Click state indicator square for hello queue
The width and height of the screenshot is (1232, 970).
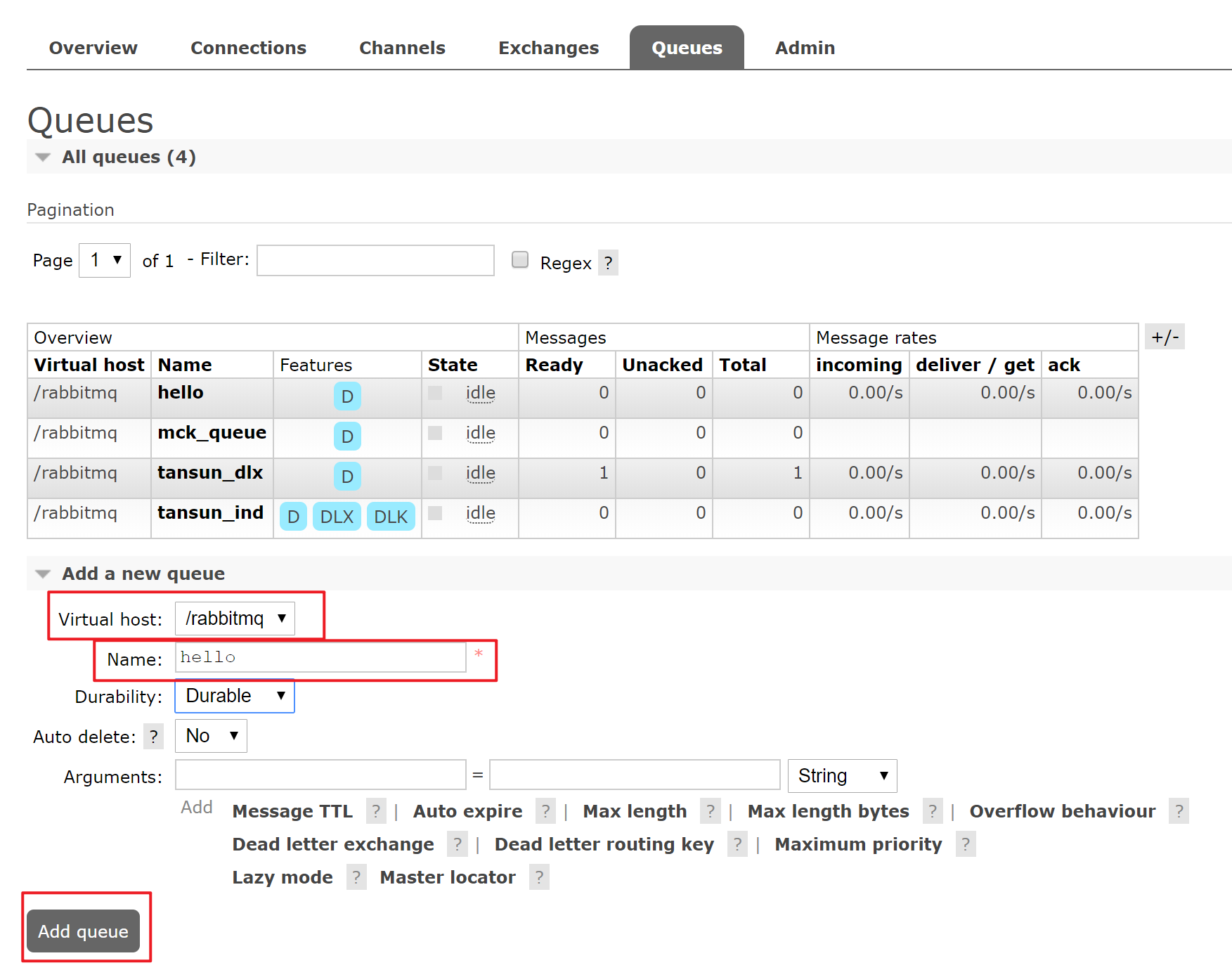pos(435,393)
